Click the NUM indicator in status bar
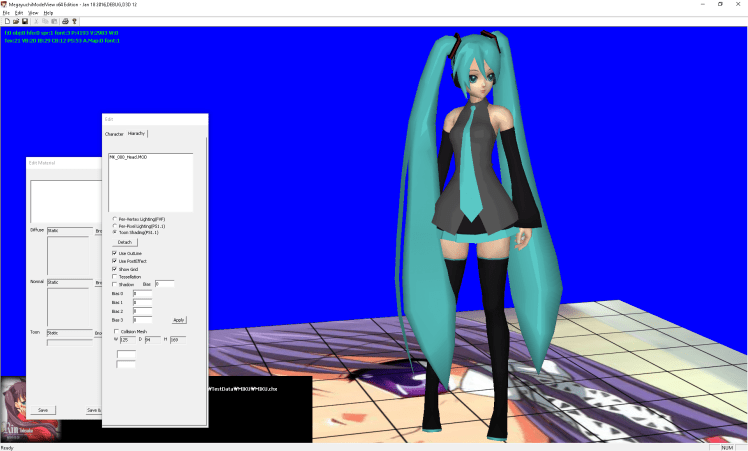The width and height of the screenshot is (748, 451). [x=727, y=448]
